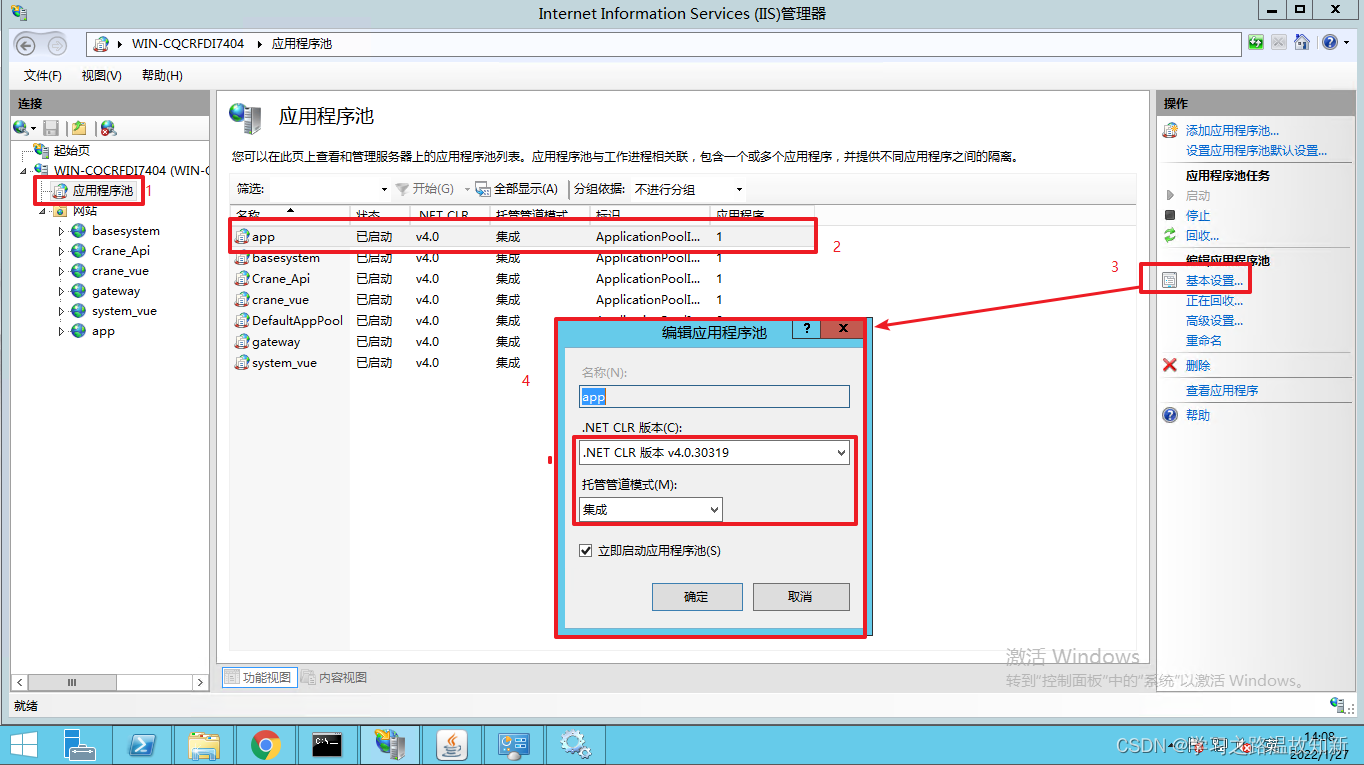Open the Windows Start button
Viewport: 1364px width, 765px height.
(x=24, y=744)
